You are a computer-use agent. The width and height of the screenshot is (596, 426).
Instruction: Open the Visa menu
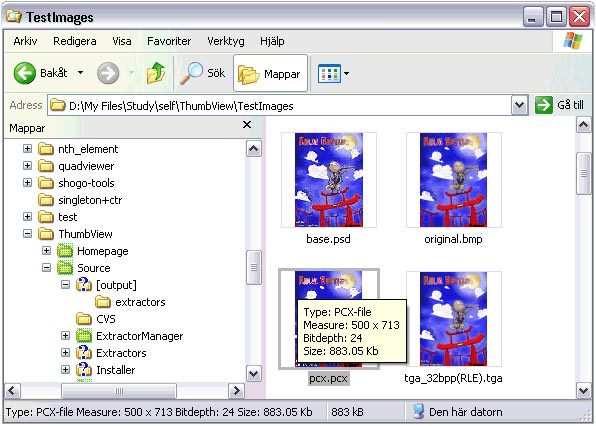click(x=122, y=41)
